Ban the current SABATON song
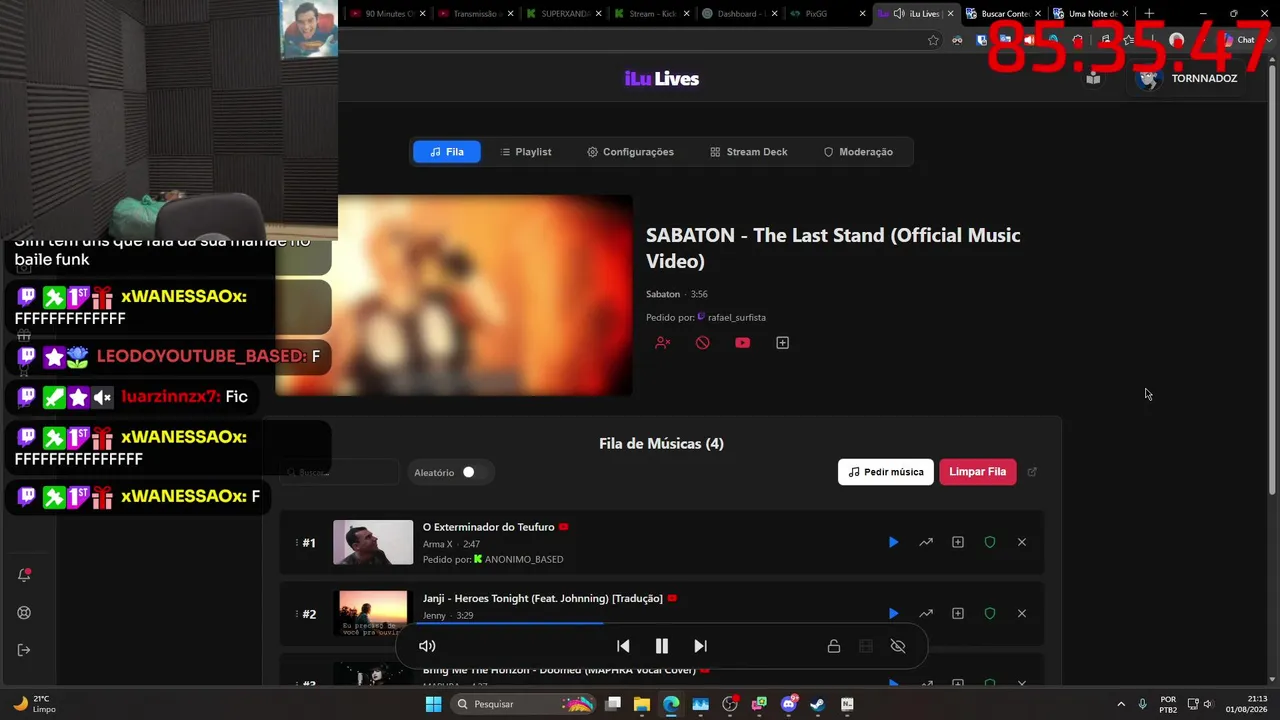The width and height of the screenshot is (1280, 720). (702, 343)
